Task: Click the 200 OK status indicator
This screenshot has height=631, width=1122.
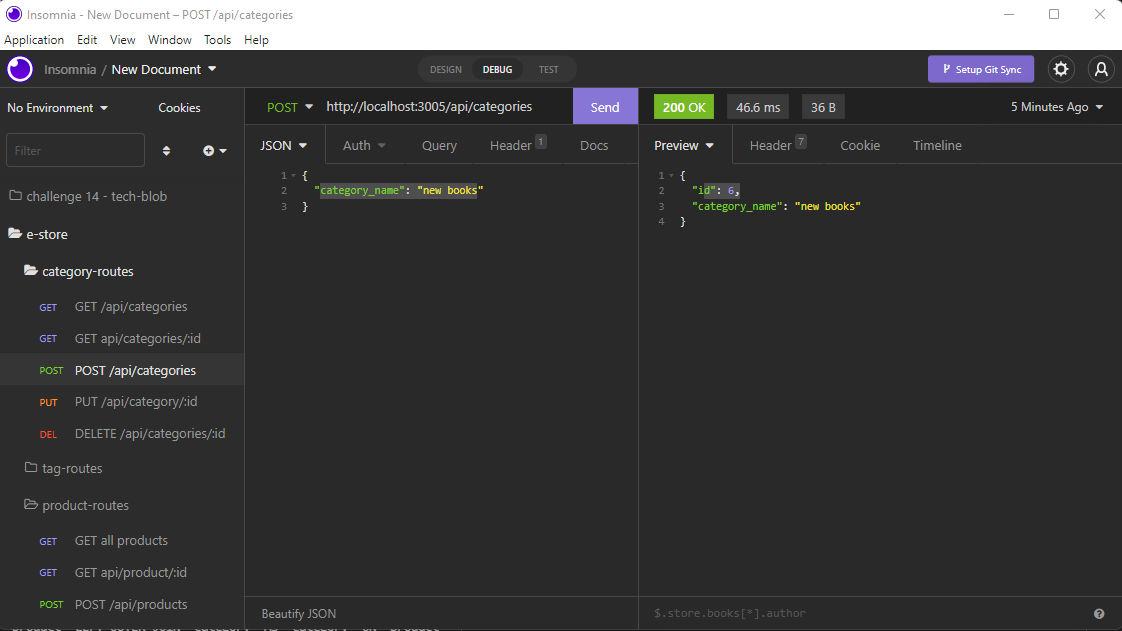Action: point(683,106)
